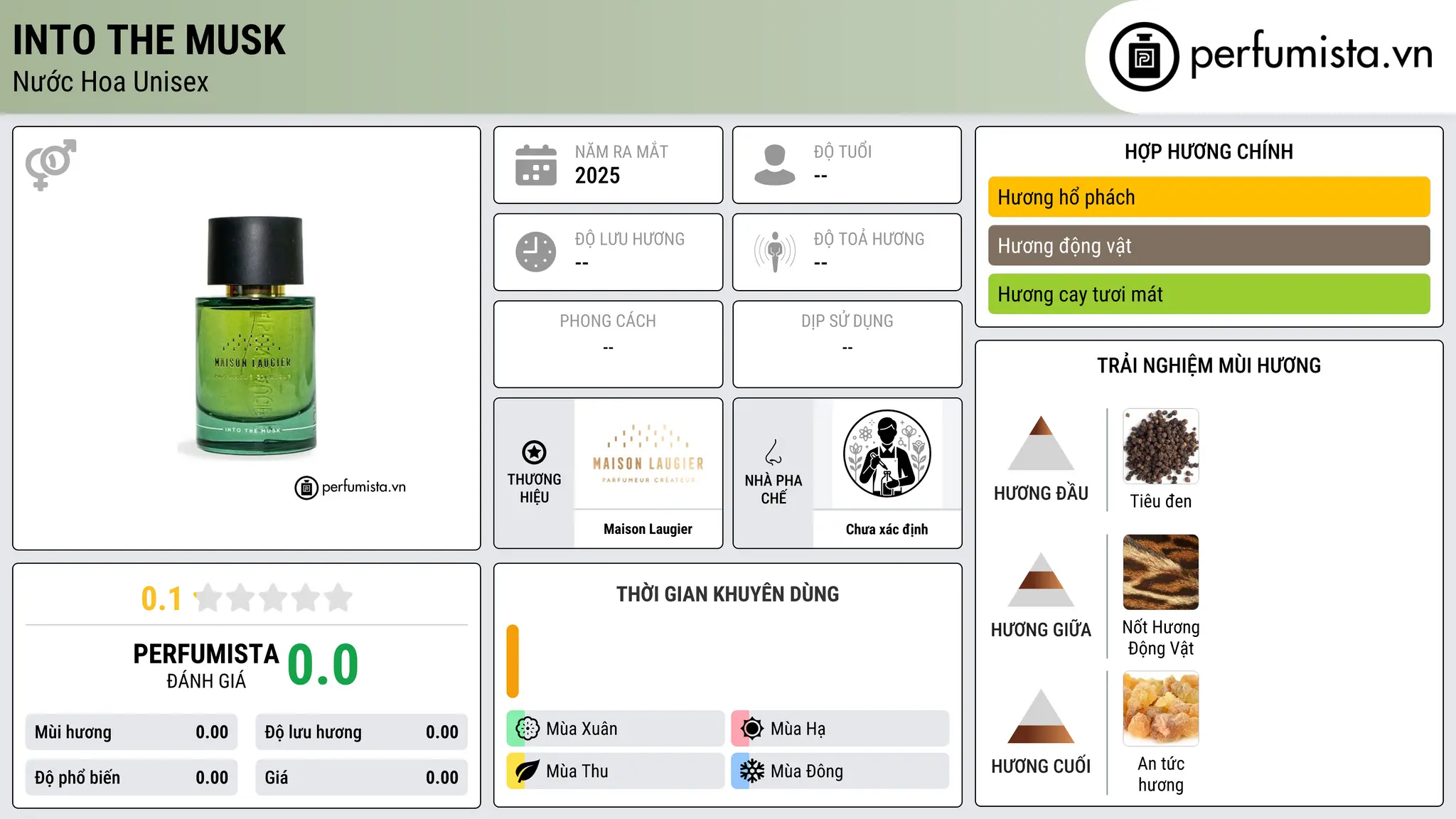Click the perfumista.vn bottle logo icon
This screenshot has height=819, width=1456.
tap(1144, 57)
